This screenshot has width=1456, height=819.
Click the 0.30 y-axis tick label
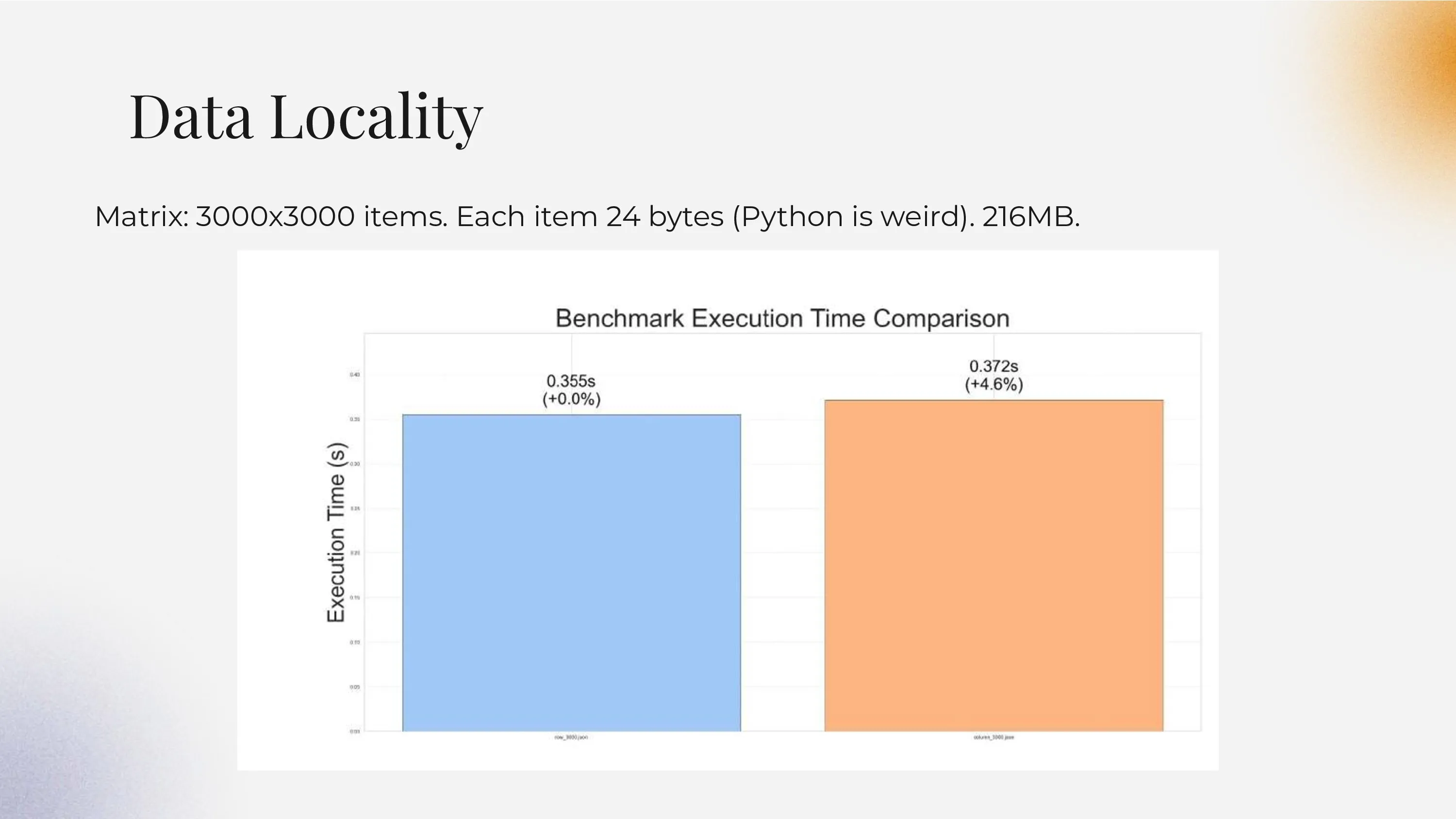(354, 464)
